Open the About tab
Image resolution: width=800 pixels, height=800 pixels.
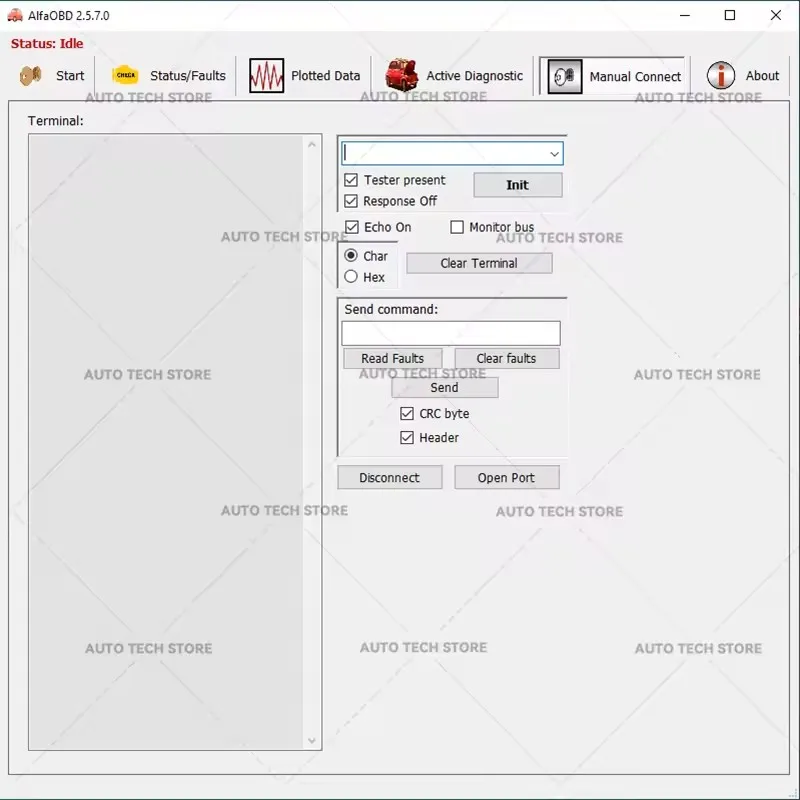tap(742, 76)
